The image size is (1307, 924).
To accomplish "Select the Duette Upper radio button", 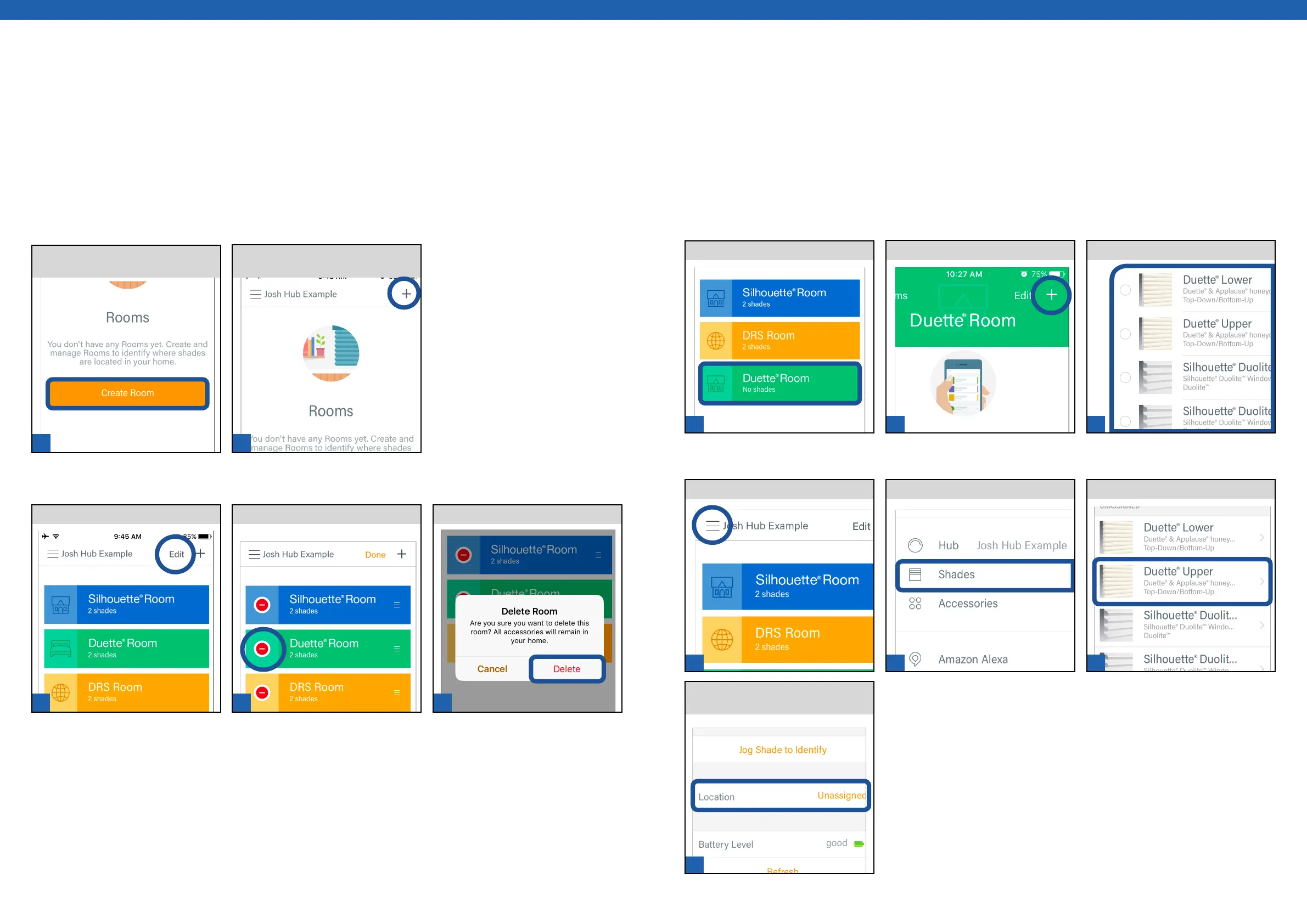I will pyautogui.click(x=1125, y=334).
